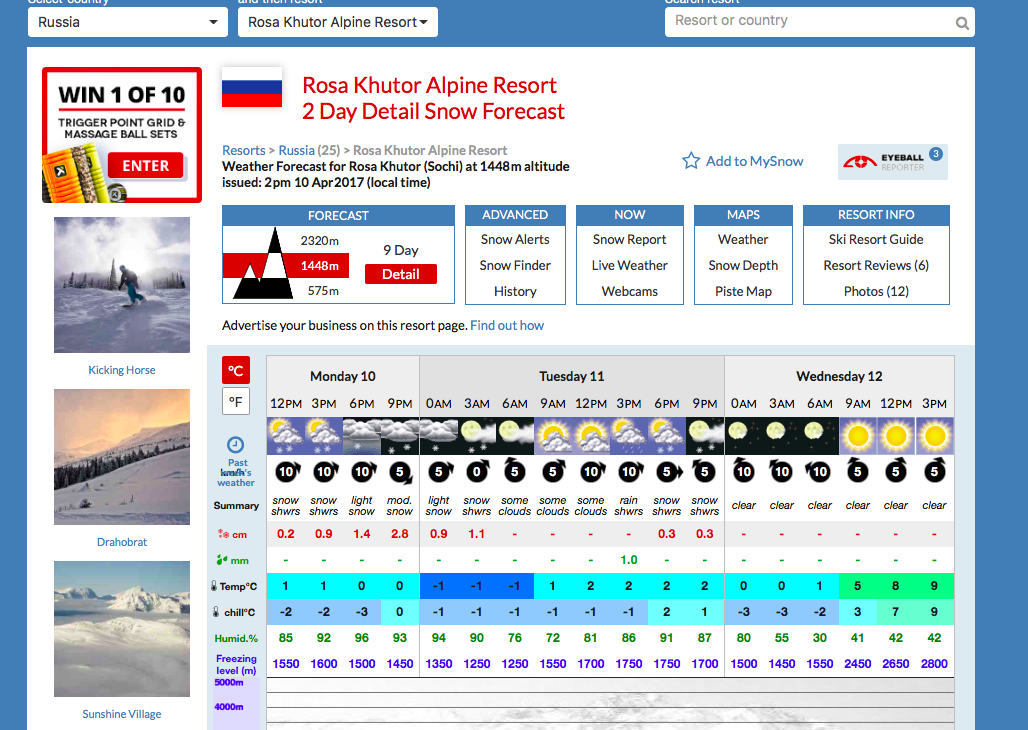Click the 1.0 mm rain value
This screenshot has height=730, width=1028.
(629, 559)
